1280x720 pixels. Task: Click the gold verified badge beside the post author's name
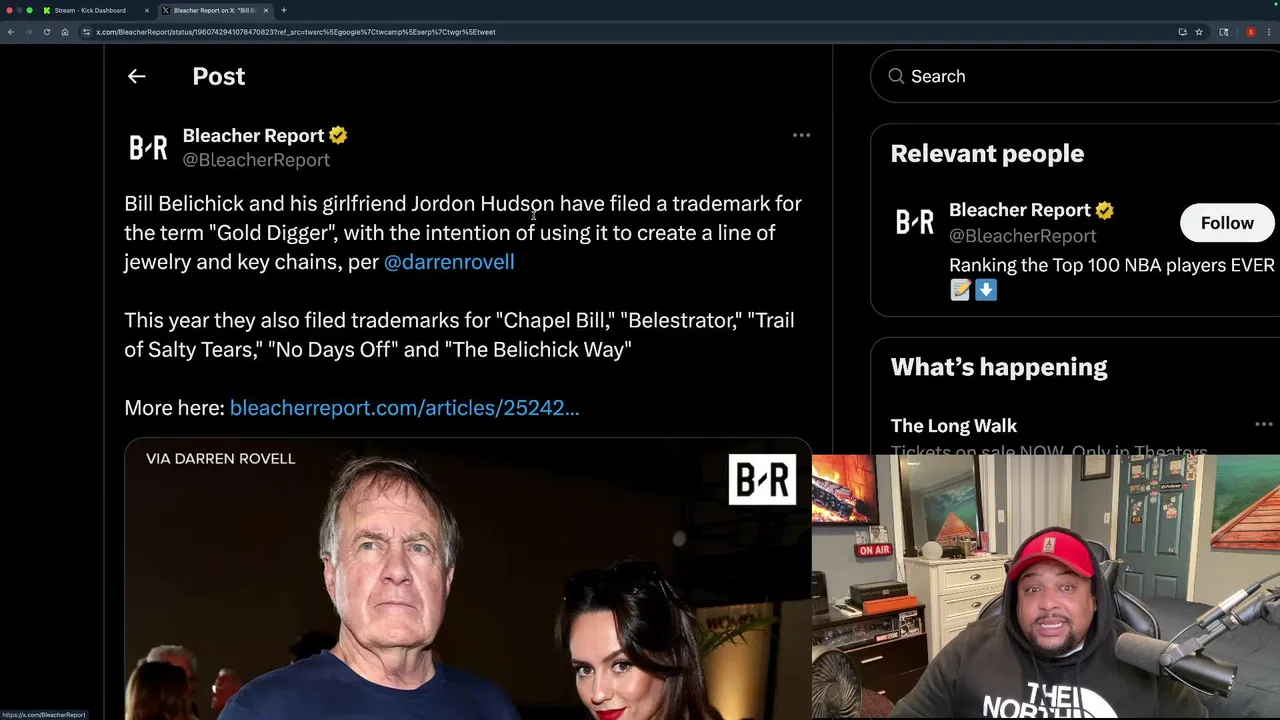338,135
